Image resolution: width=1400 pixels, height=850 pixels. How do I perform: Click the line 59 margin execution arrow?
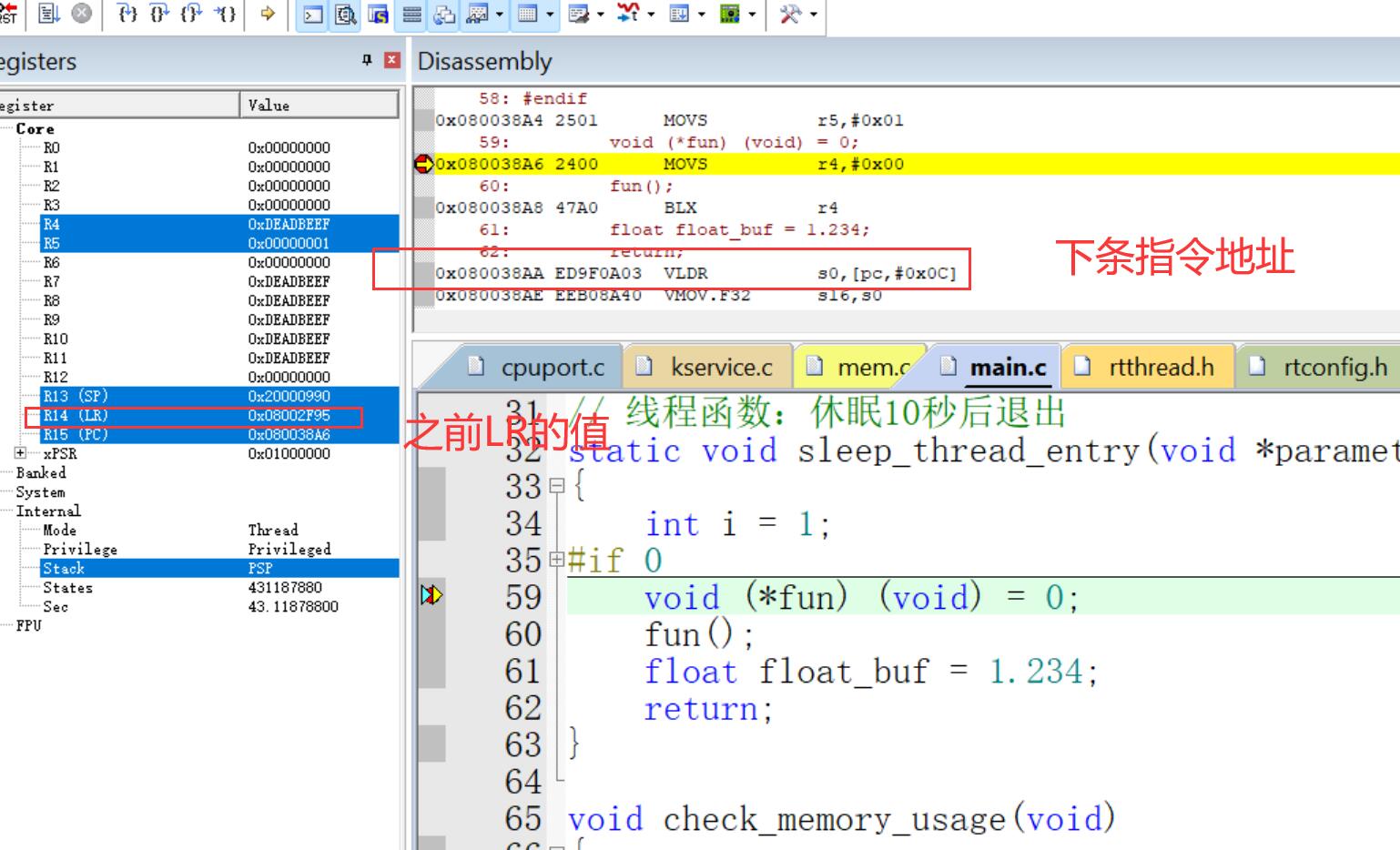431,595
